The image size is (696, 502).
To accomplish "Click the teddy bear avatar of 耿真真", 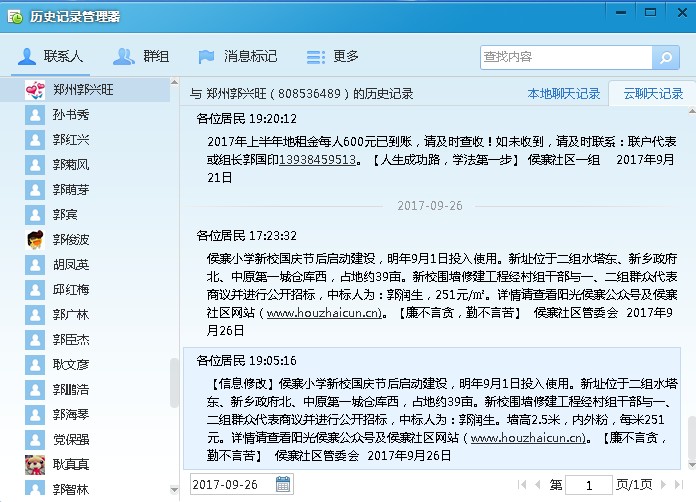I will pos(35,464).
